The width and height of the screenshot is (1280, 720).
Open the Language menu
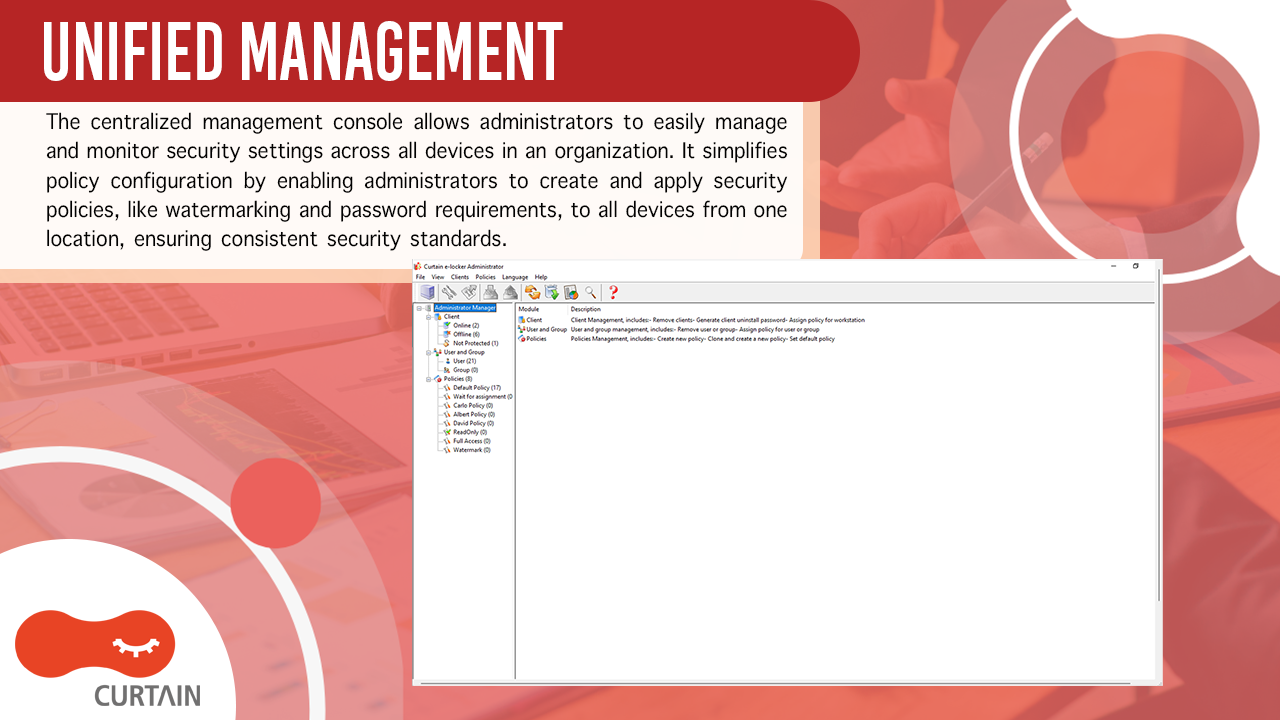[515, 277]
